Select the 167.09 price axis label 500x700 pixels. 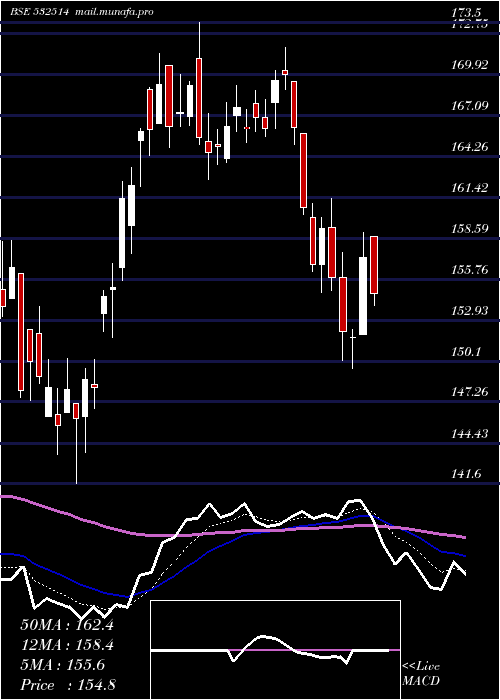(x=469, y=106)
